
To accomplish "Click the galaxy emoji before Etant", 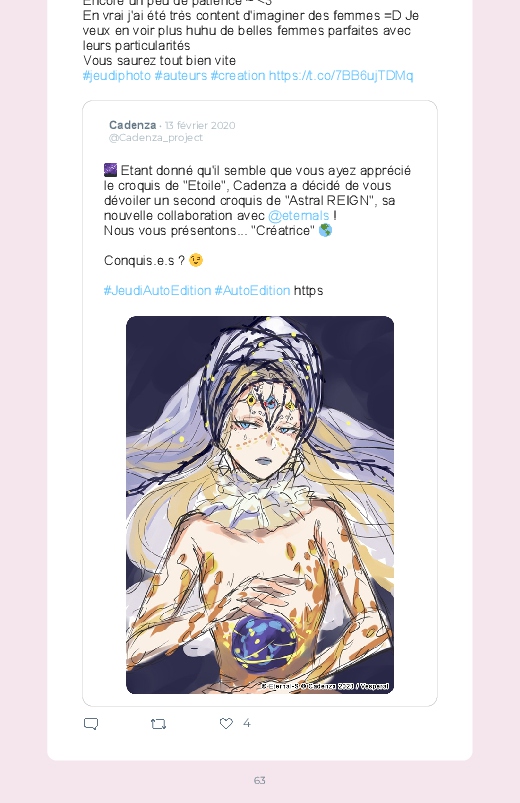I will pos(110,170).
